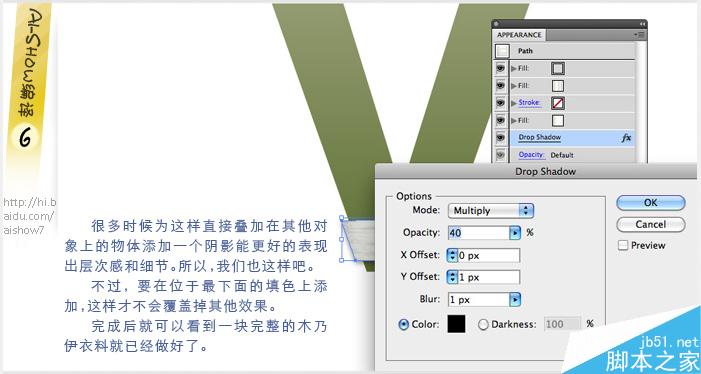Toggle visibility of the Stroke attribute

click(x=501, y=103)
